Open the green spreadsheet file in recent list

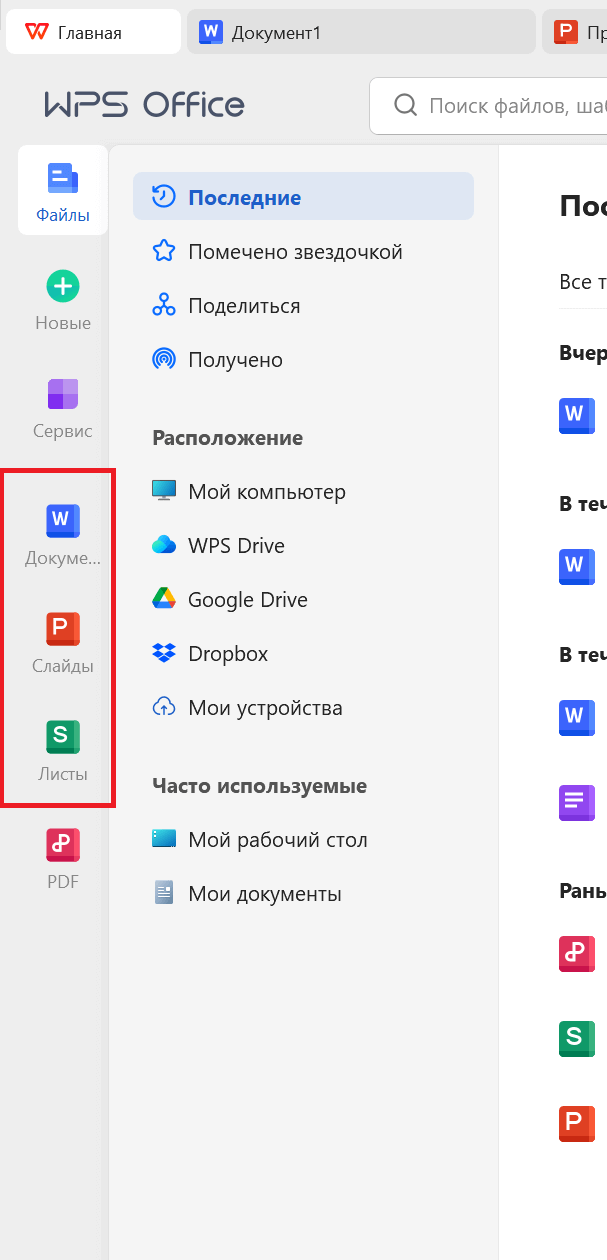tap(576, 1038)
